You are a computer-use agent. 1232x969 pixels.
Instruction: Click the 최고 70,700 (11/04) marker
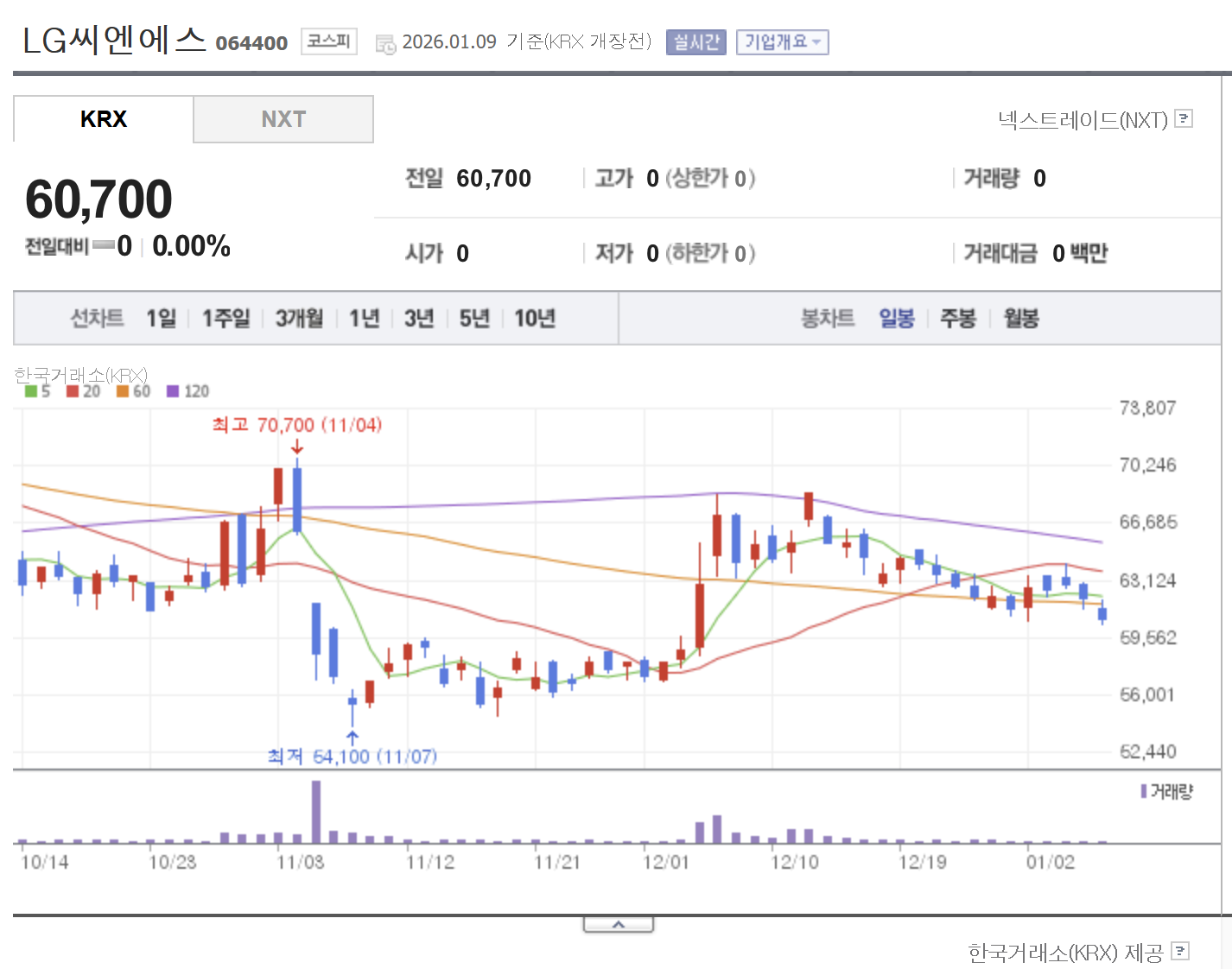pyautogui.click(x=297, y=425)
